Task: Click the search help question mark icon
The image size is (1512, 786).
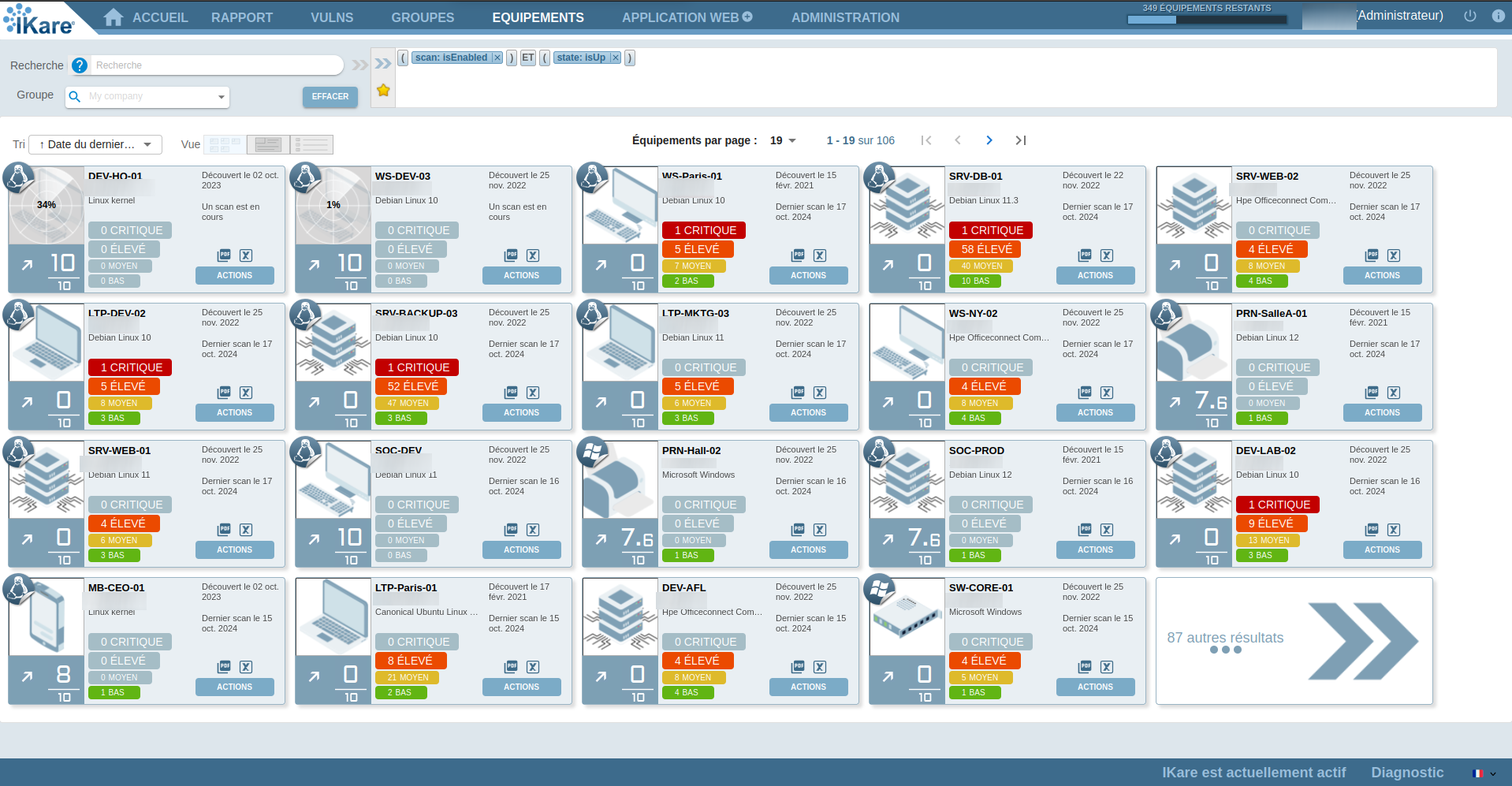Action: click(x=80, y=65)
